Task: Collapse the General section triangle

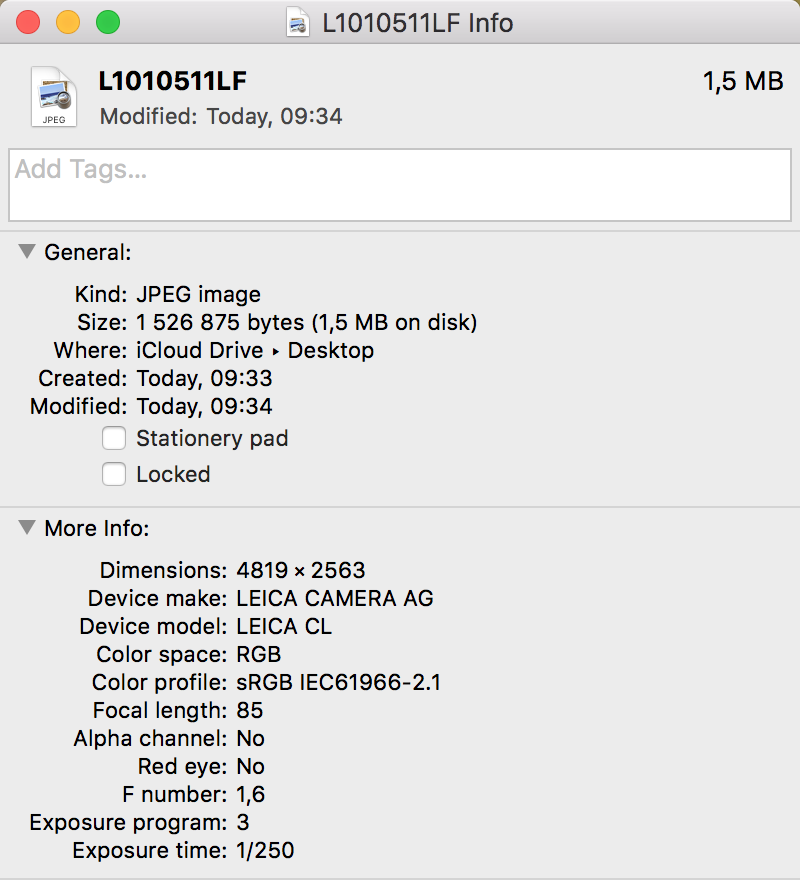Action: (27, 252)
